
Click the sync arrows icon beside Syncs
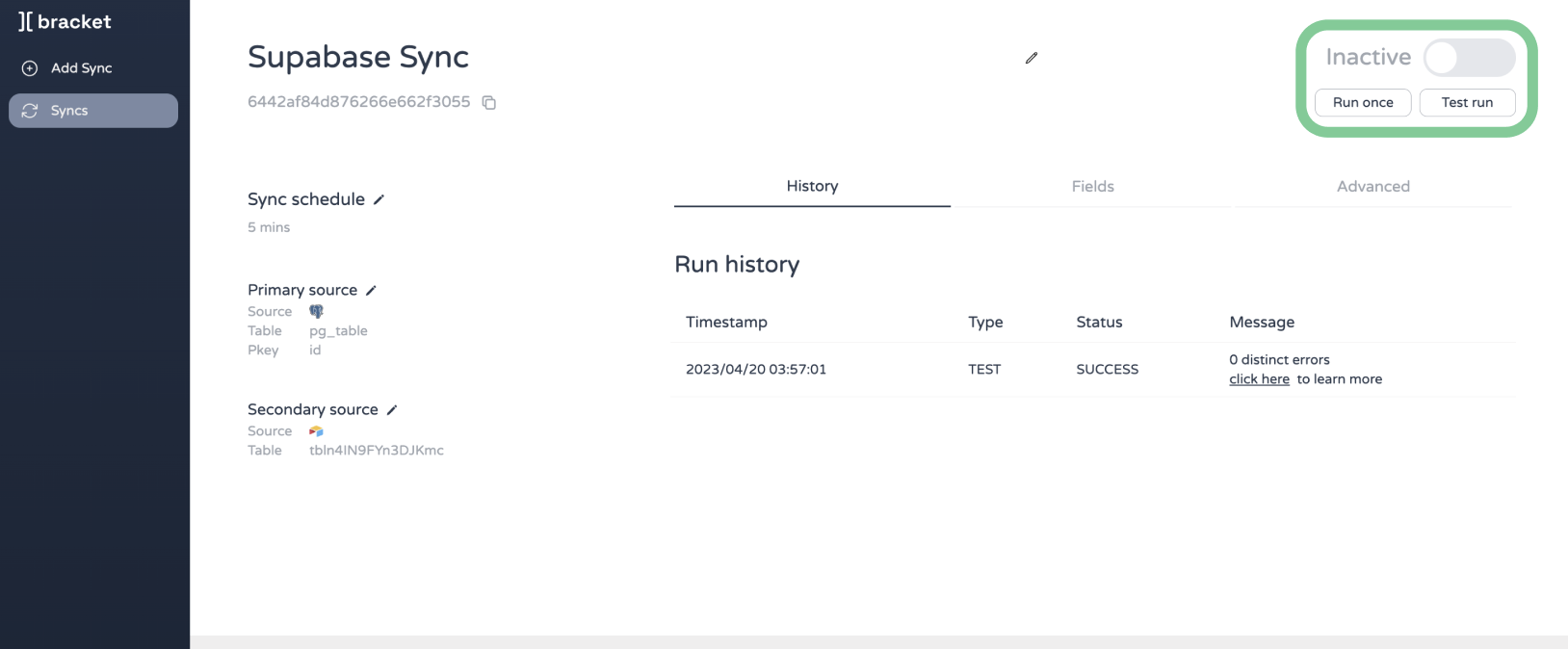(x=30, y=111)
